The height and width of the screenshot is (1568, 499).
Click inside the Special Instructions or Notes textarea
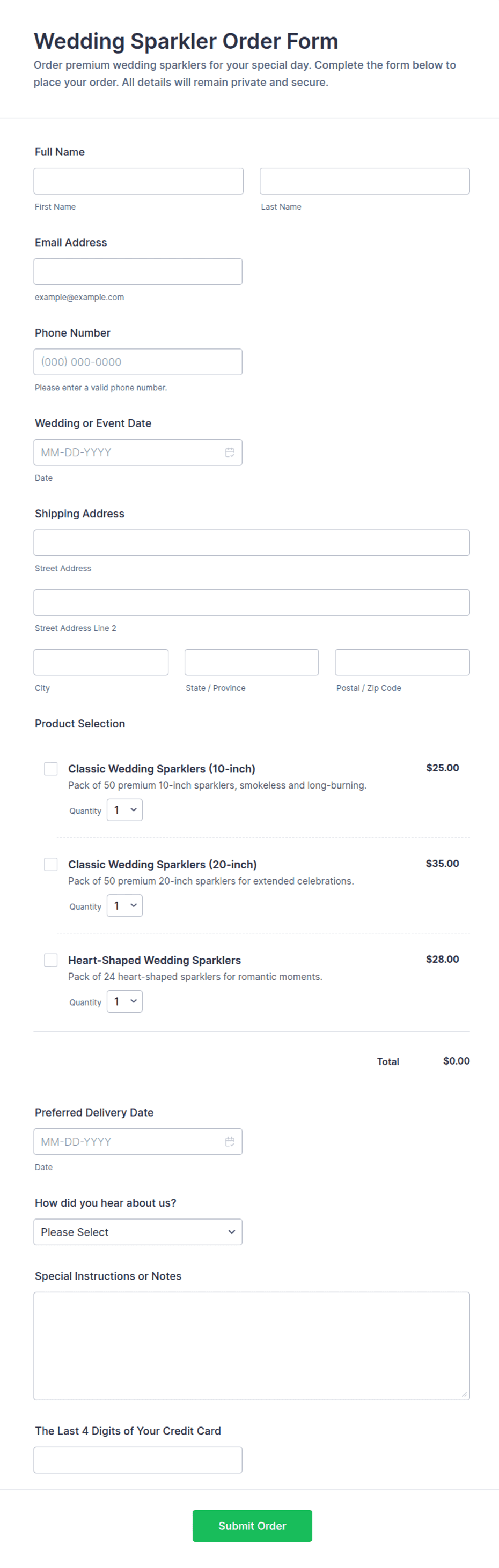pyautogui.click(x=252, y=1346)
